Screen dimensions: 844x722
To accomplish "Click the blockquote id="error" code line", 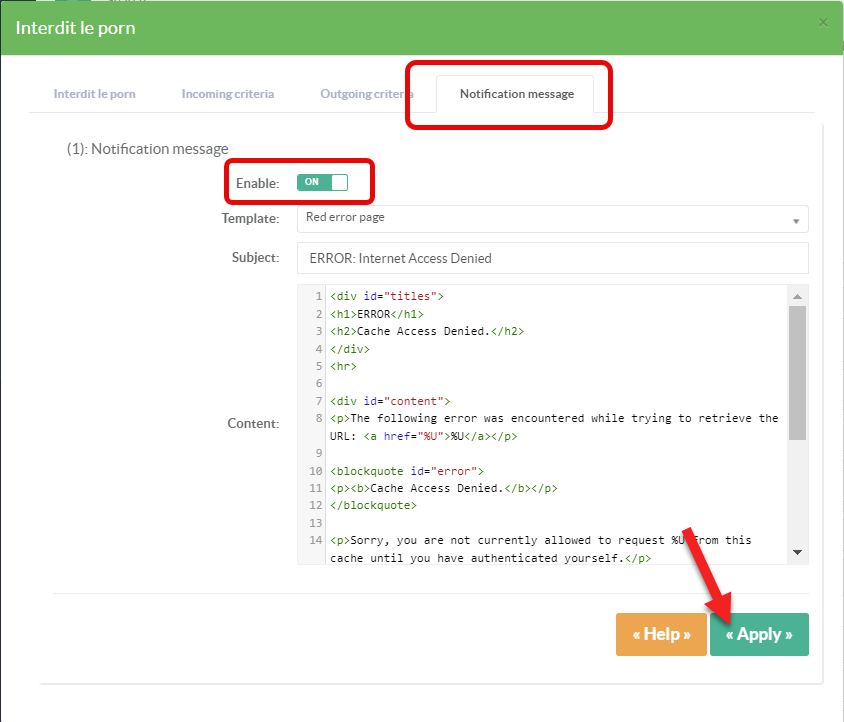I will 407,470.
